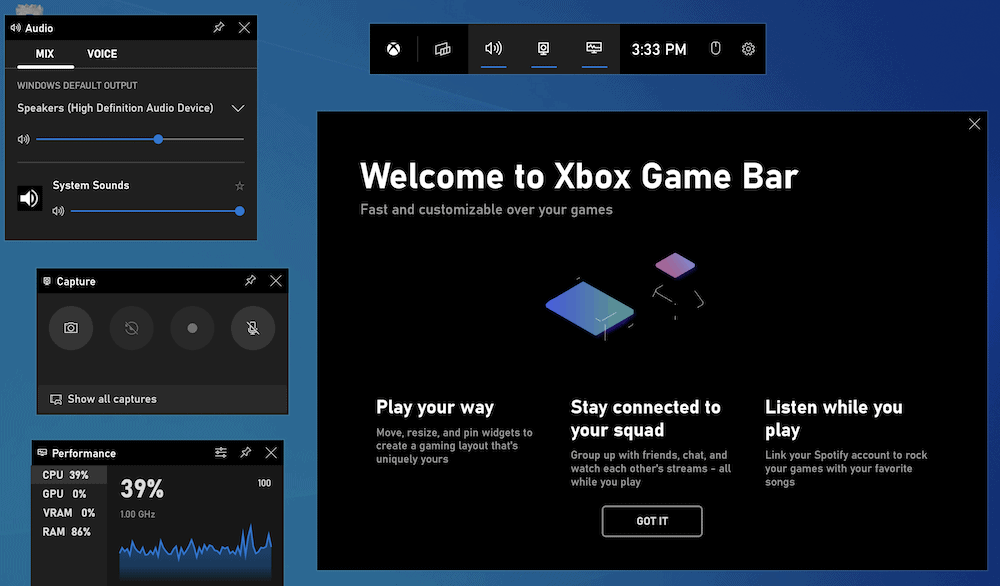The image size is (1000, 586).
Task: Favorite System Sounds with the star
Action: click(x=239, y=185)
